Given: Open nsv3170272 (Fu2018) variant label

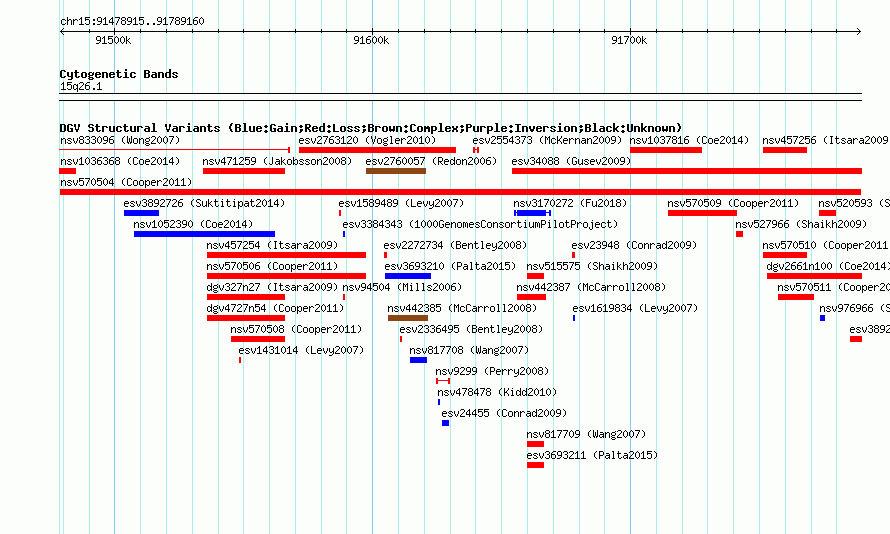Looking at the screenshot, I should pyautogui.click(x=570, y=203).
